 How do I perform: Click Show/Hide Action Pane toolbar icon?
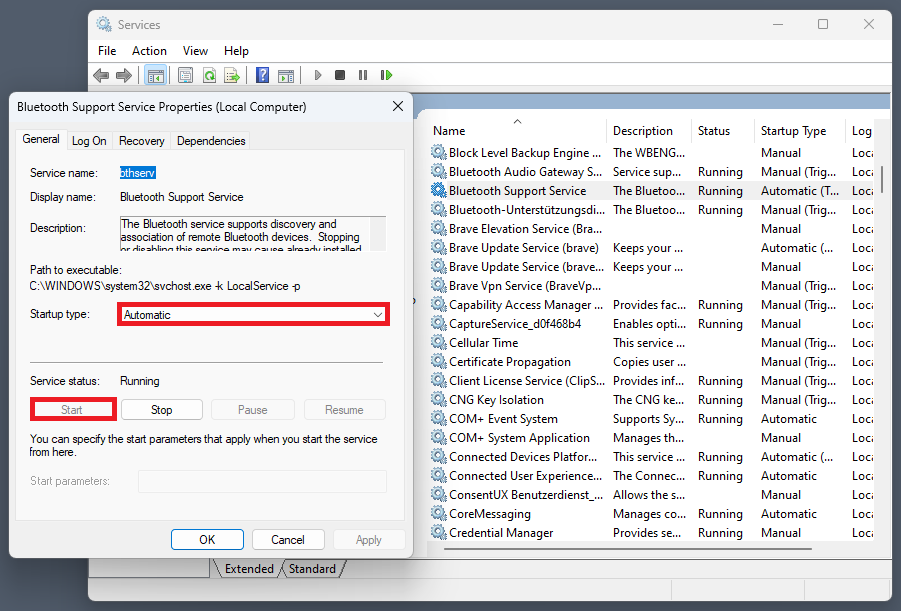[286, 75]
